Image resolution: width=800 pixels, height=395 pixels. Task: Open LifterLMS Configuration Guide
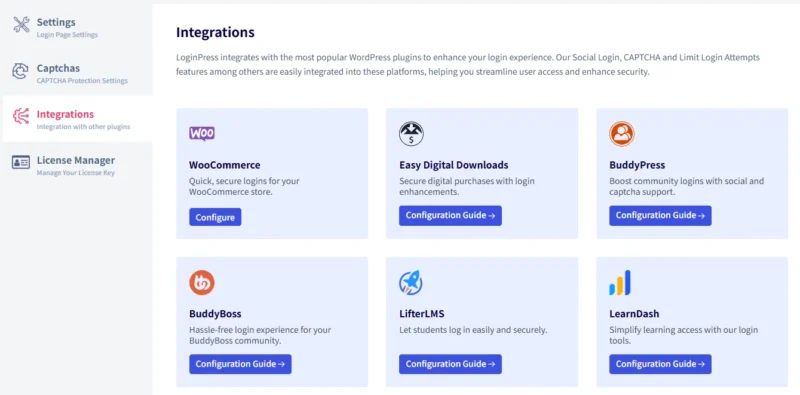click(450, 364)
